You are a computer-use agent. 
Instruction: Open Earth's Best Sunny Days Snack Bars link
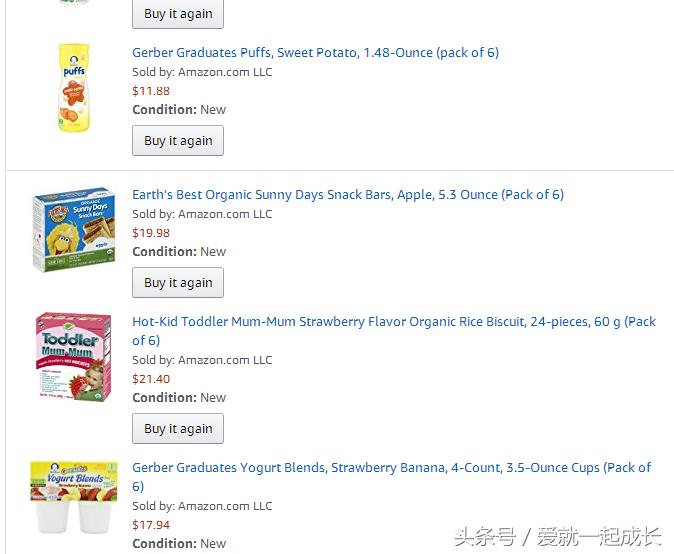click(x=348, y=195)
